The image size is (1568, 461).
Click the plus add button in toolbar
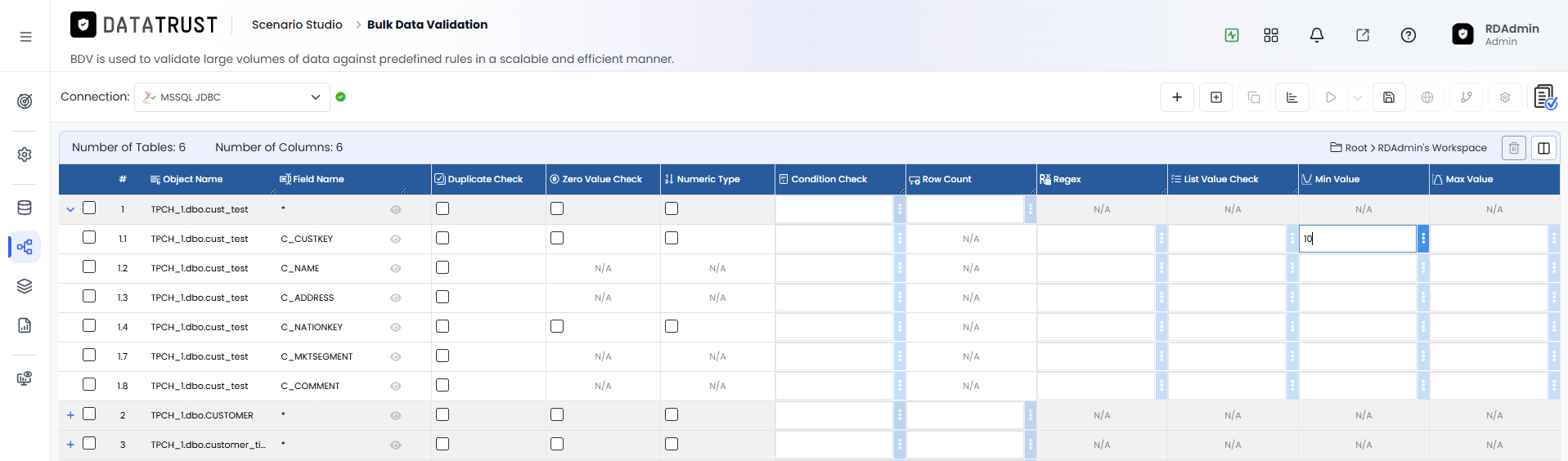pyautogui.click(x=1176, y=97)
